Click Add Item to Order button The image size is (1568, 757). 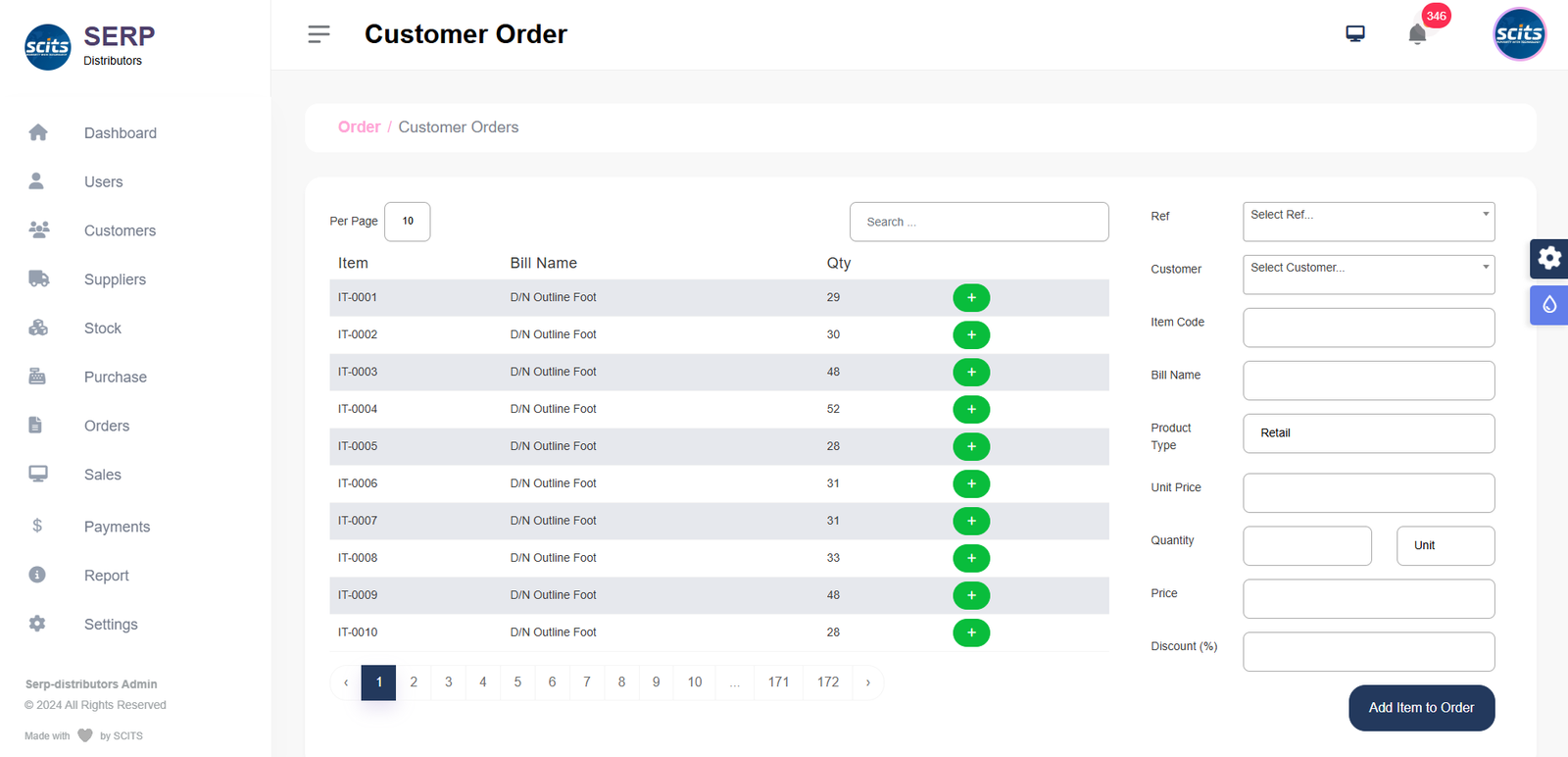[x=1421, y=708]
